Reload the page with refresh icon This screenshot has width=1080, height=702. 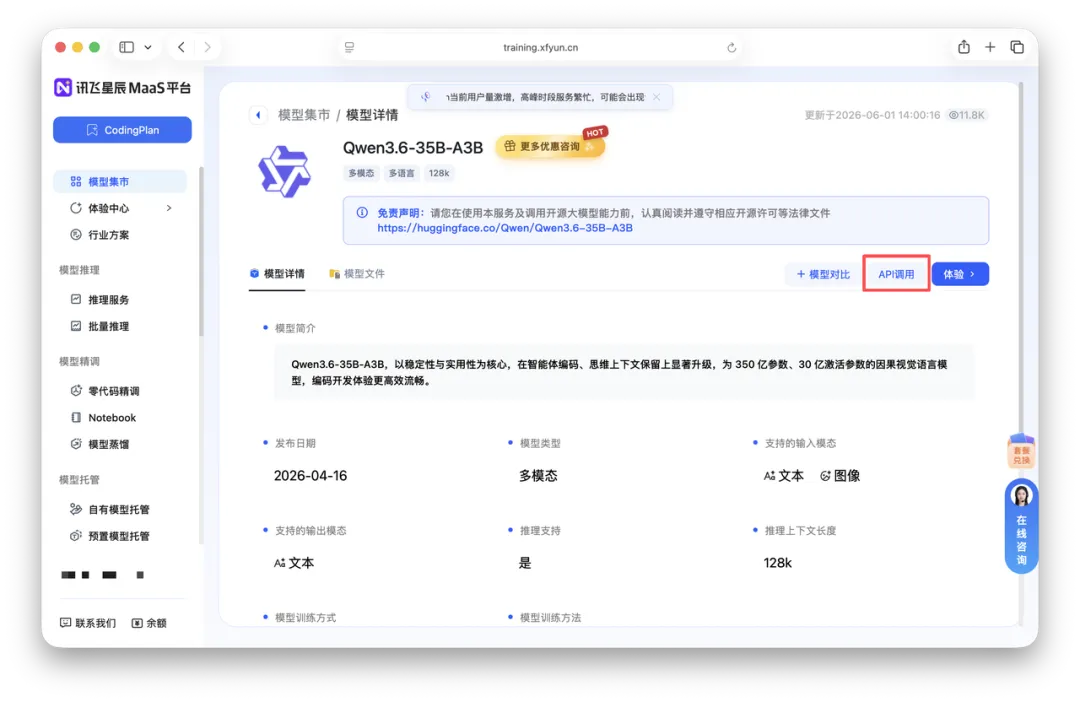(x=731, y=48)
